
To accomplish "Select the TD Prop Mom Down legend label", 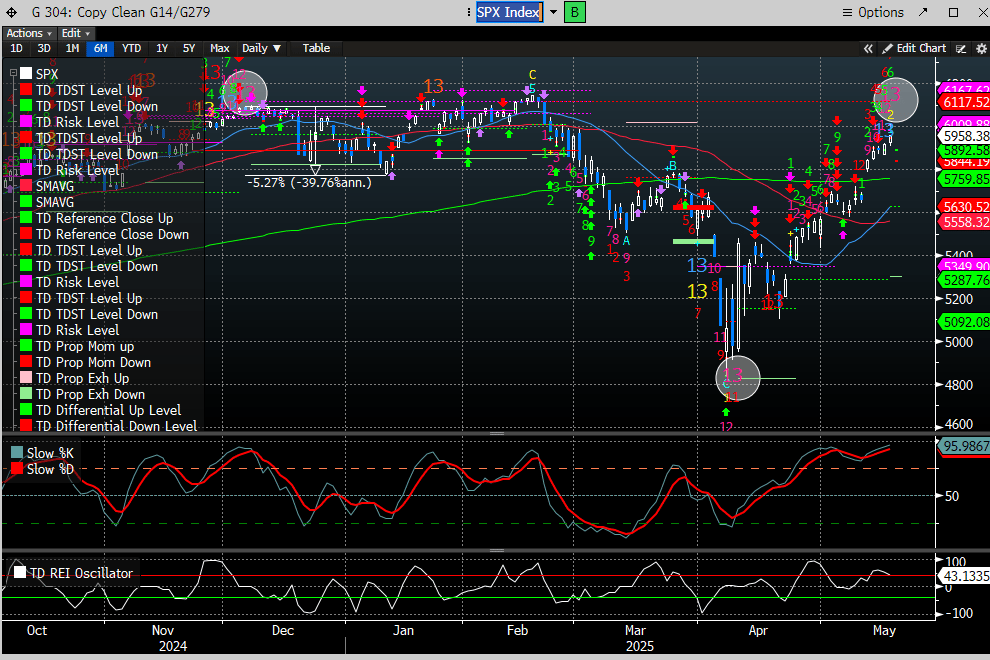I will pos(93,363).
